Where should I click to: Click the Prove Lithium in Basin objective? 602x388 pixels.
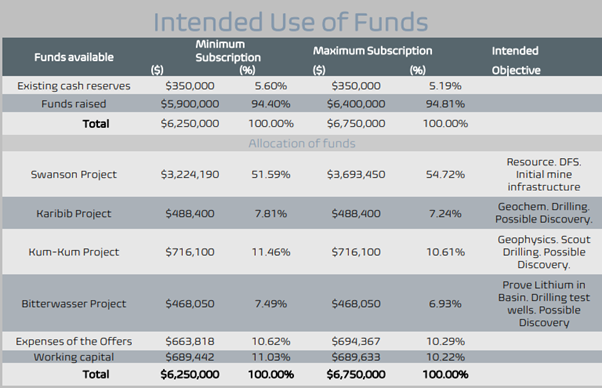tap(544, 304)
